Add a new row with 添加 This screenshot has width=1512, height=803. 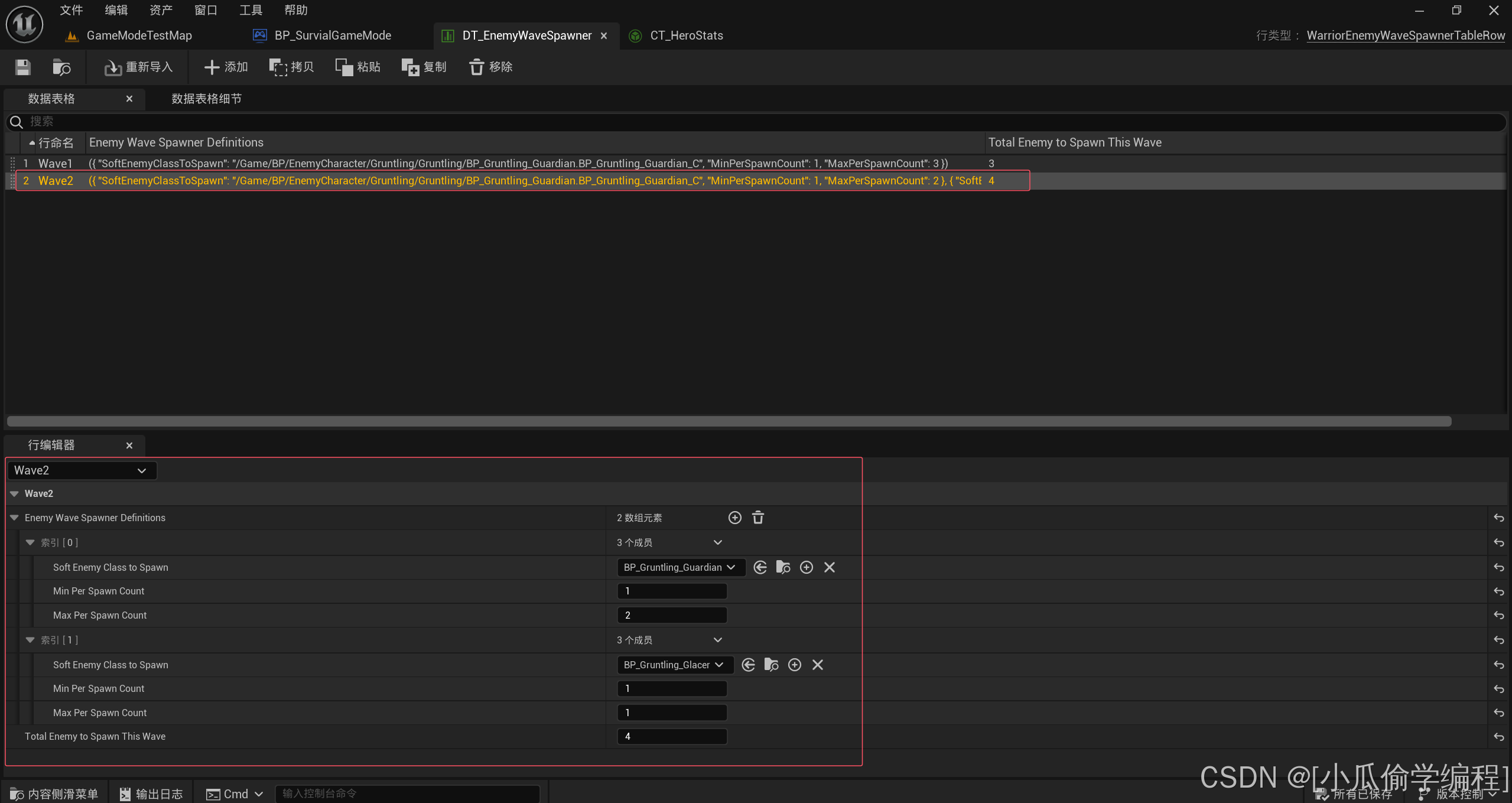226,67
